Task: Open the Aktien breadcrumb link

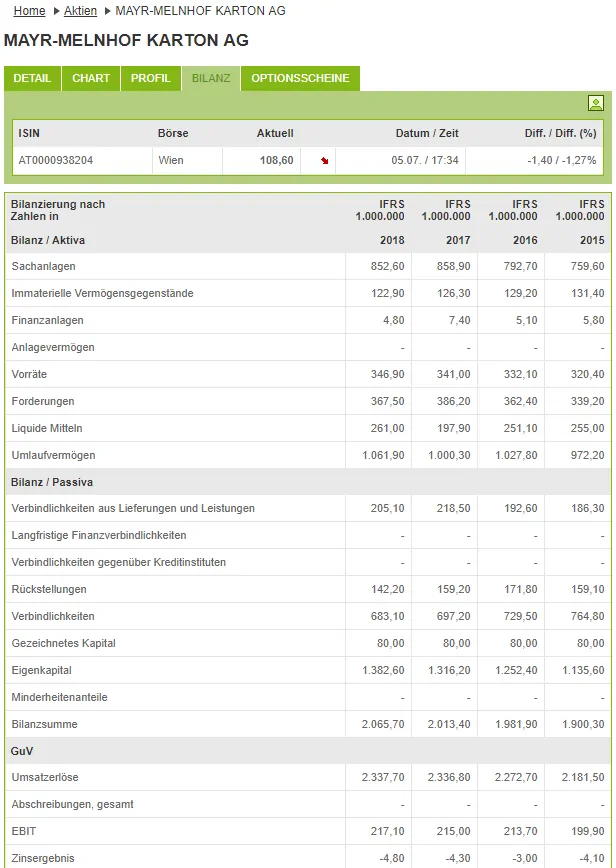Action: pos(80,11)
